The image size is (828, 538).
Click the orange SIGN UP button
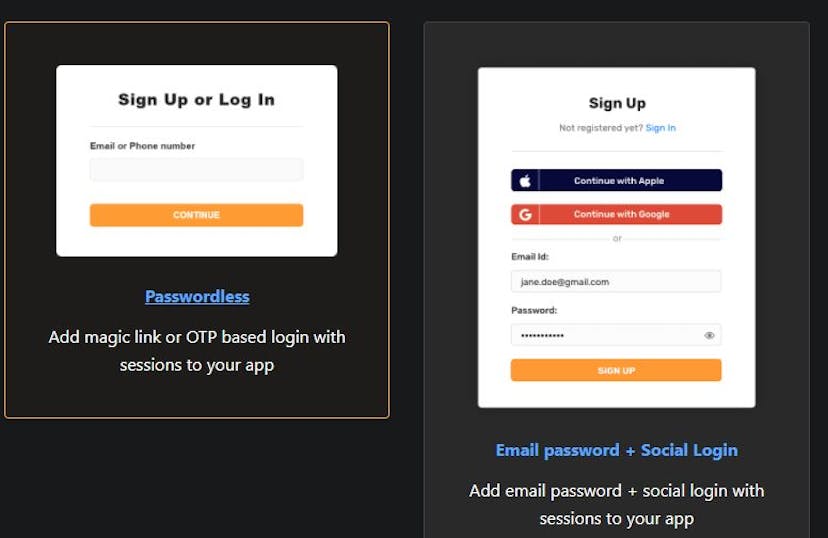click(616, 370)
